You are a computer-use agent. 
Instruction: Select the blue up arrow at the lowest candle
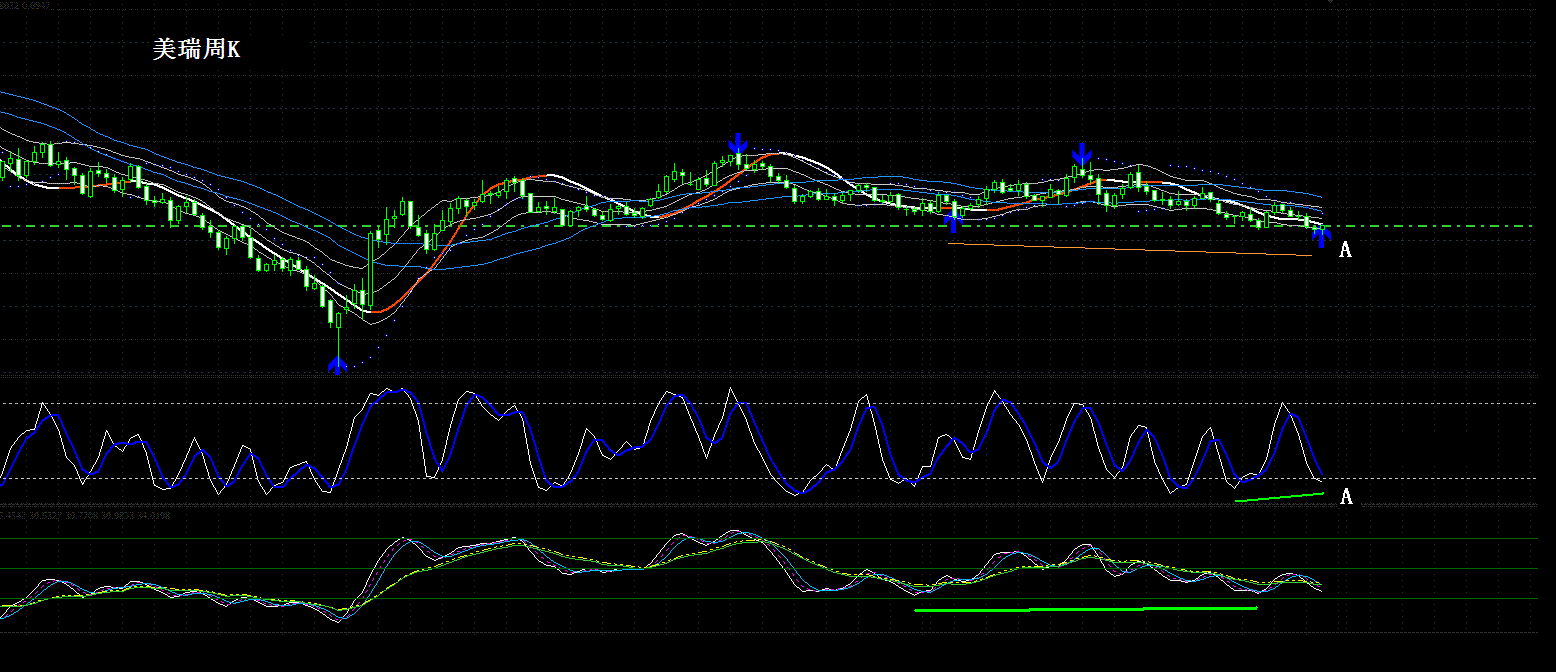[338, 365]
